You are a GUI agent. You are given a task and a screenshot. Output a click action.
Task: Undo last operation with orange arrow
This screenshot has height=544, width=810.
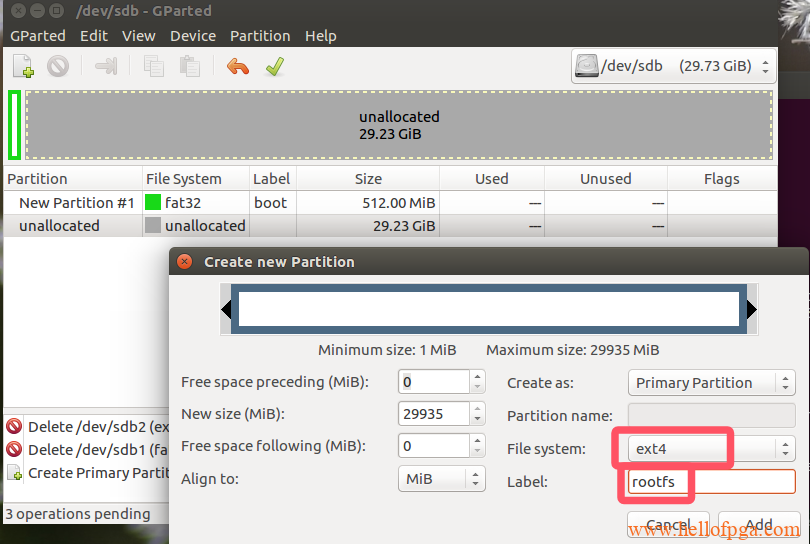point(238,66)
